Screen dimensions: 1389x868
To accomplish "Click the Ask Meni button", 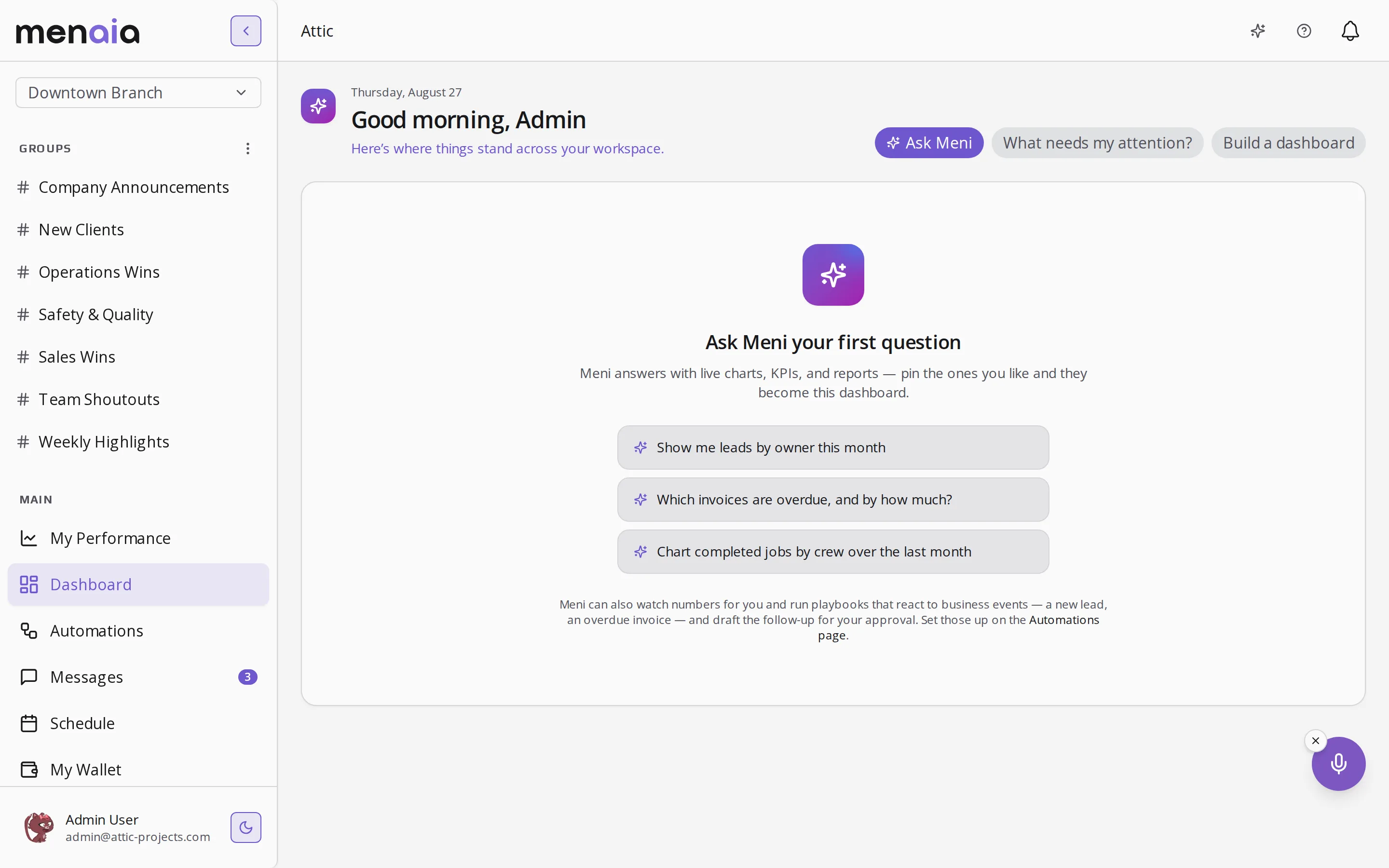I will [x=929, y=143].
